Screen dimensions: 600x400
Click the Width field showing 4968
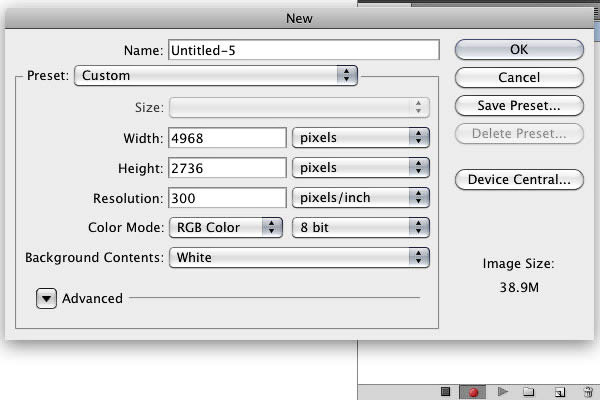tap(227, 138)
